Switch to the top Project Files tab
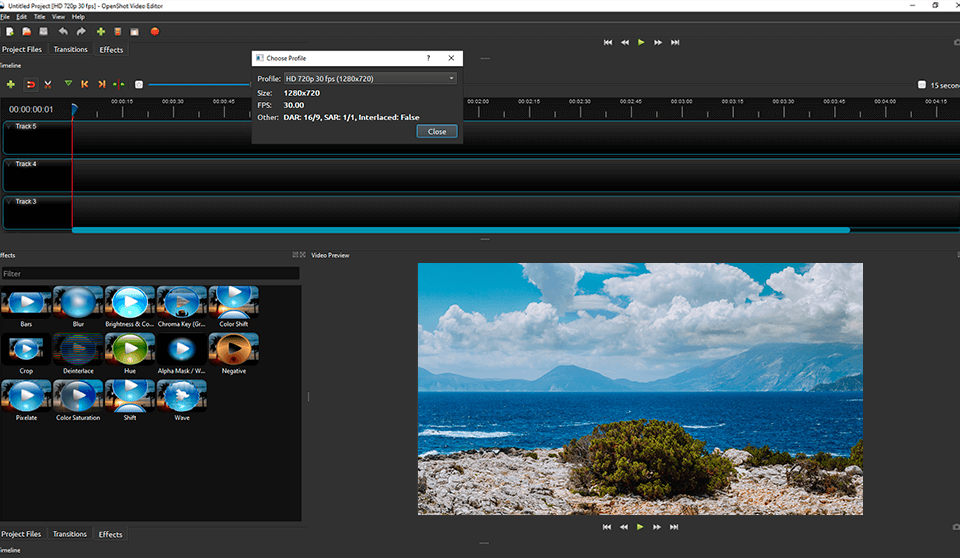The height and width of the screenshot is (558, 960). pyautogui.click(x=22, y=49)
